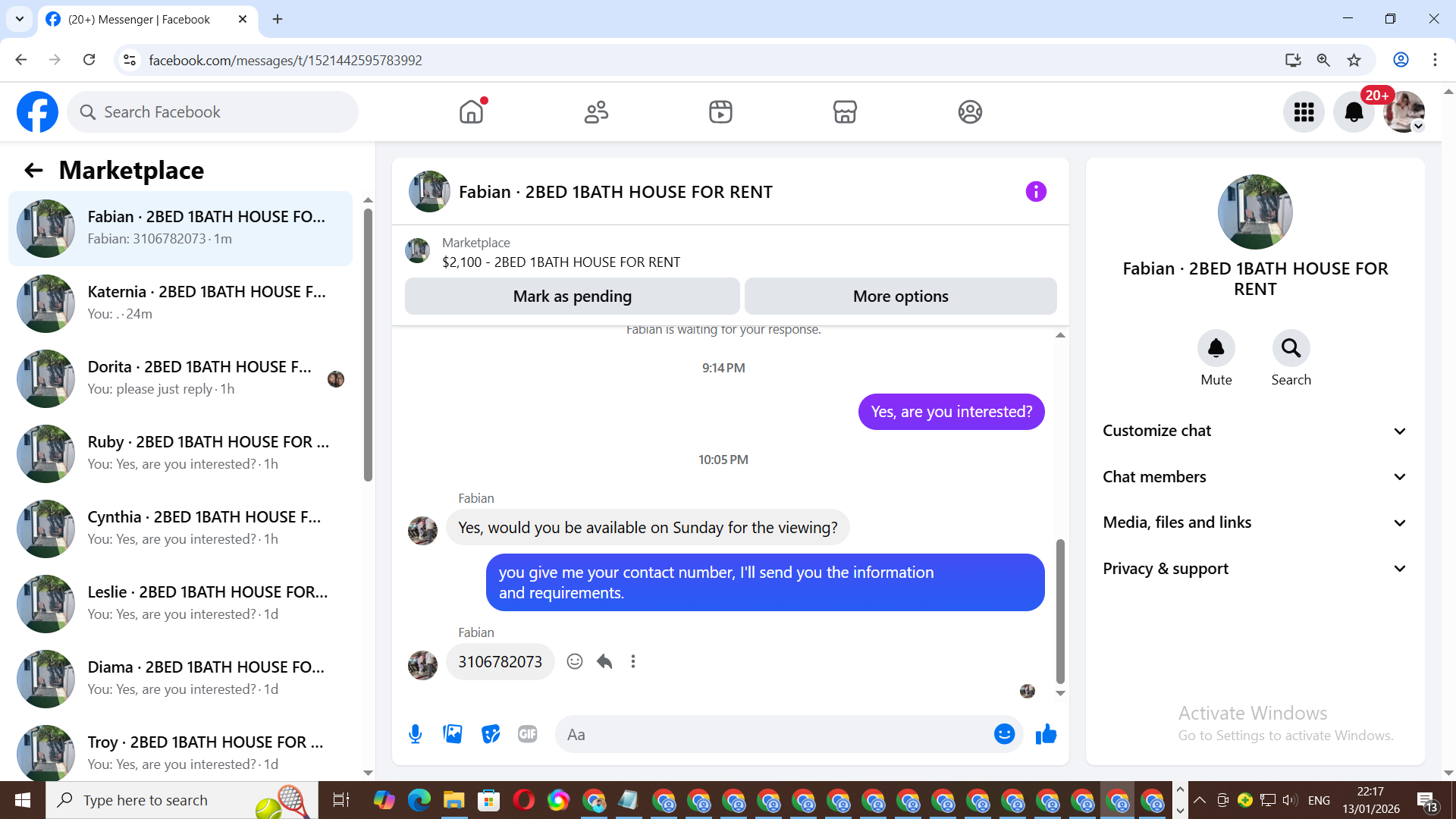Expand Privacy & support section

(1254, 569)
